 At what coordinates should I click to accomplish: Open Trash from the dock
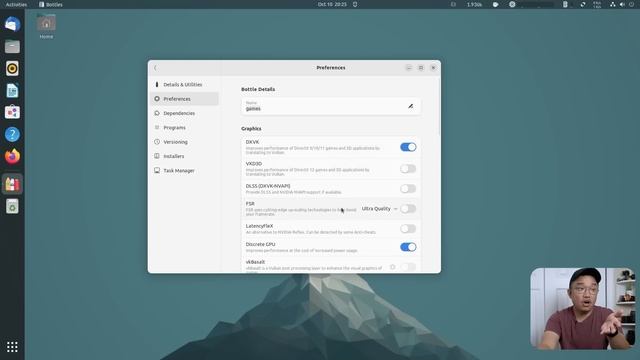(x=12, y=207)
